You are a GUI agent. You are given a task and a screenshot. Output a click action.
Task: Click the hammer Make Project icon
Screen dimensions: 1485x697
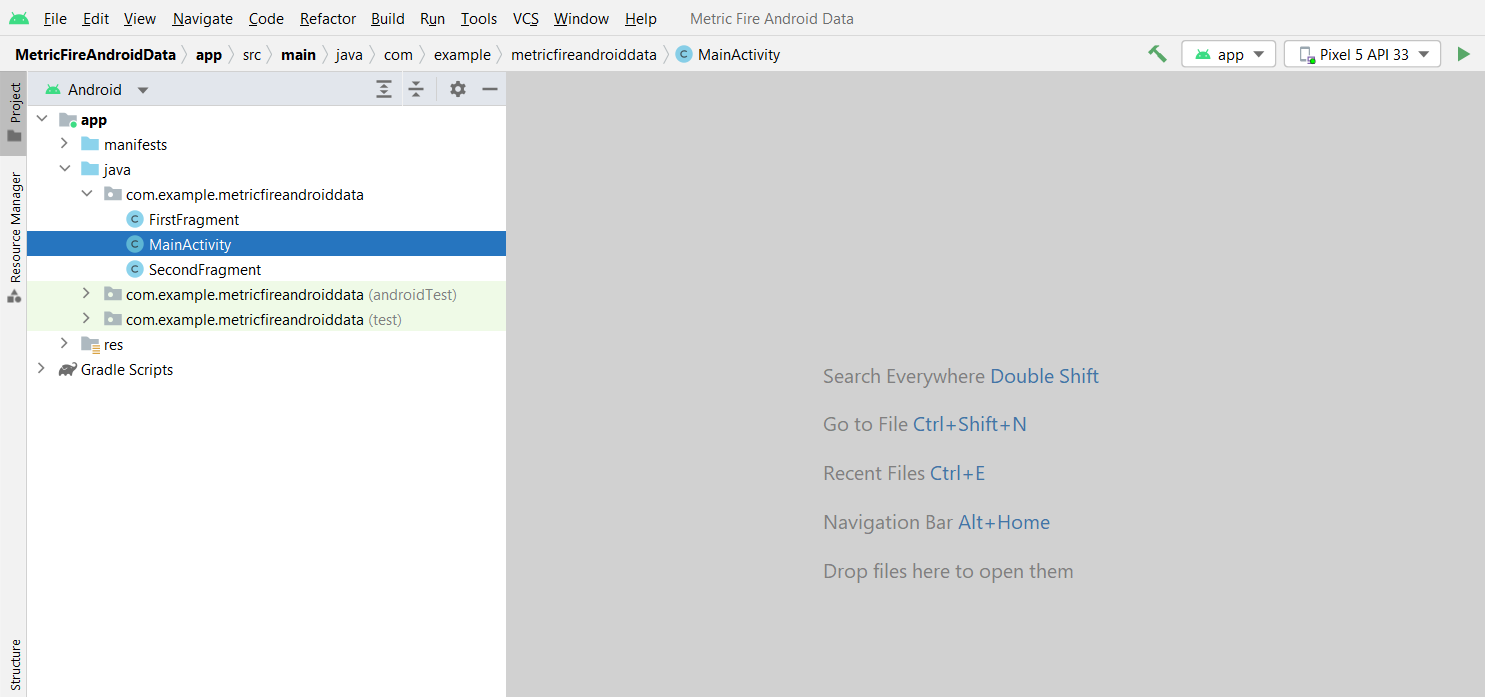(1157, 54)
